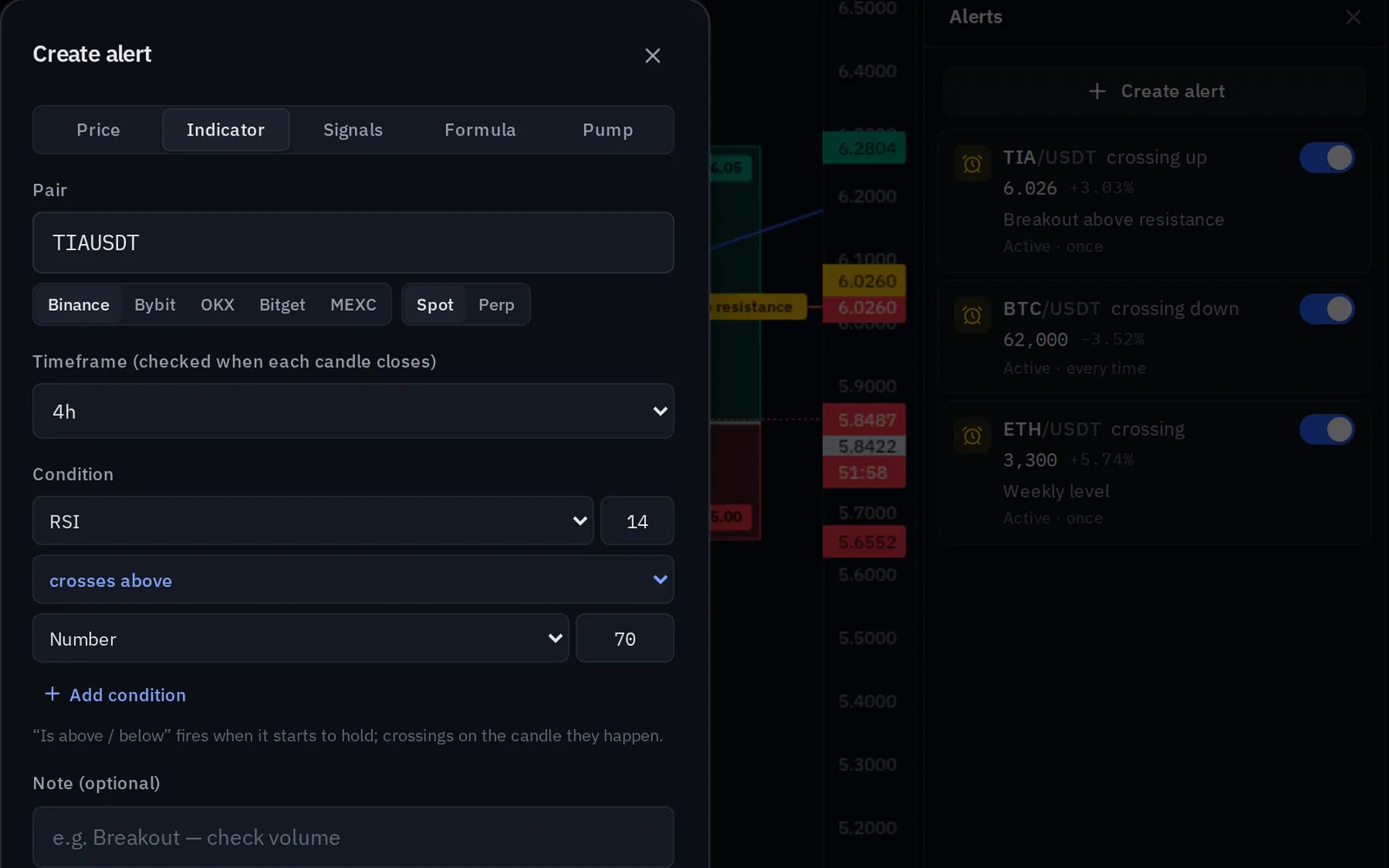Toggle the BTC/USDT crossing down alert
The height and width of the screenshot is (868, 1389).
1326,309
